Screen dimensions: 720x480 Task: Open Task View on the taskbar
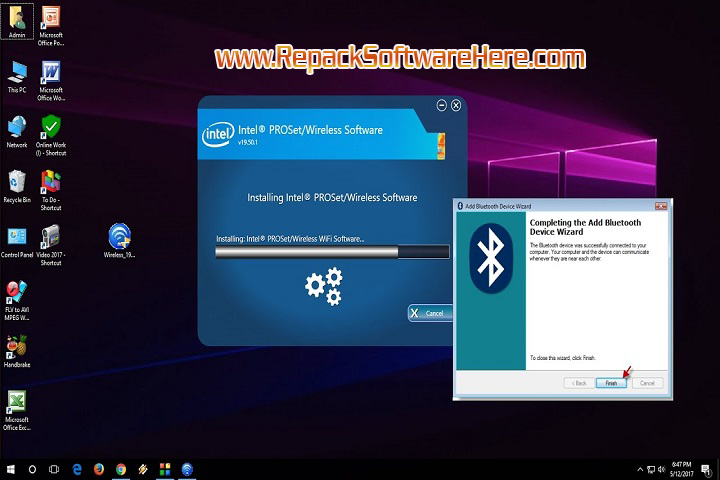[54, 469]
